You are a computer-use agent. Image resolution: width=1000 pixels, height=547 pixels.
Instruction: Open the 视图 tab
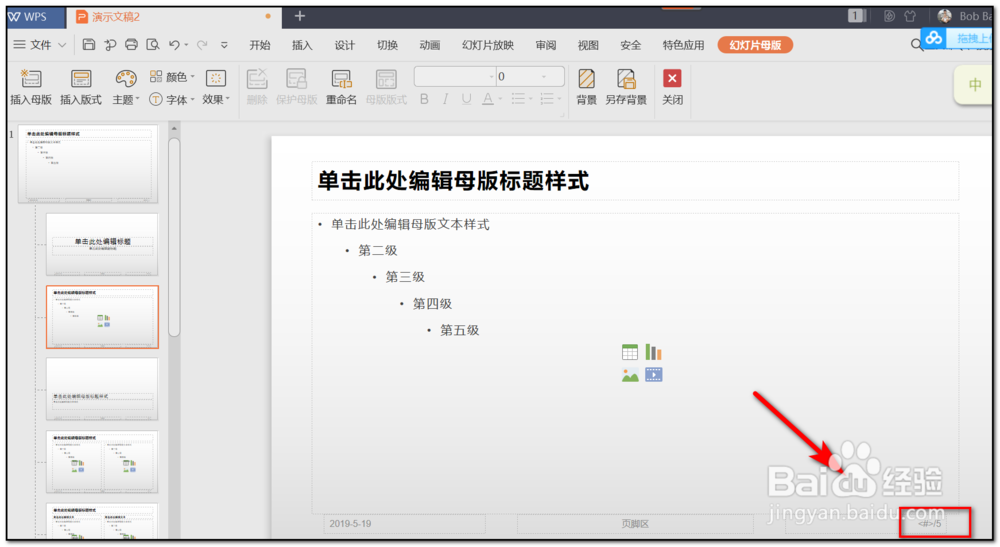tap(588, 45)
